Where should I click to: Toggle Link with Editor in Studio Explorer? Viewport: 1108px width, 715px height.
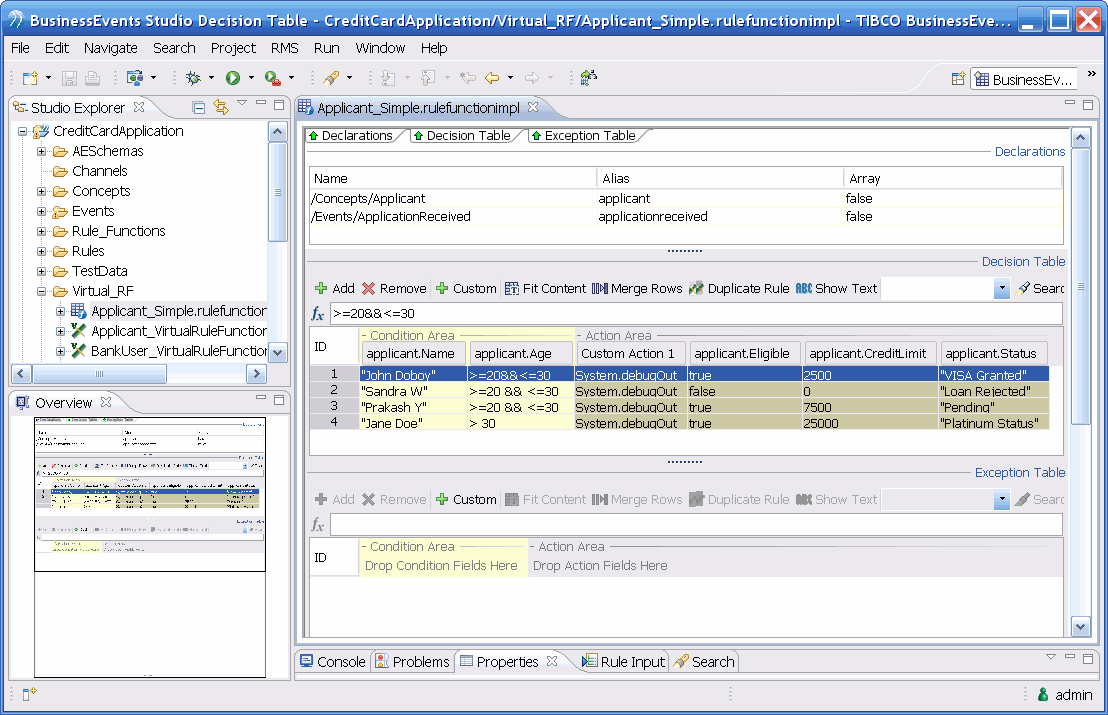[x=220, y=108]
